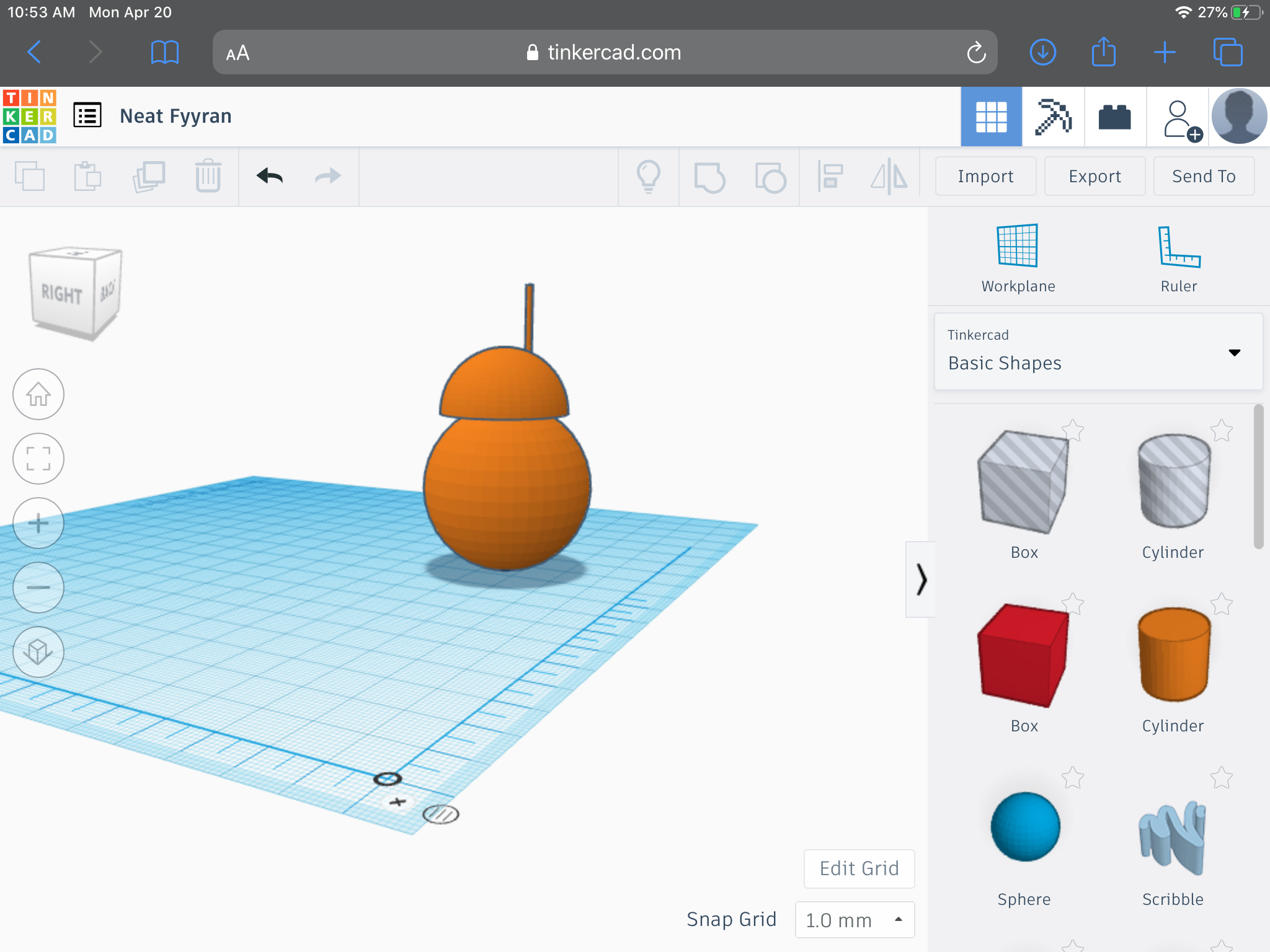Open the Snap Grid 1.0 mm dropdown
The image size is (1270, 952).
(855, 920)
